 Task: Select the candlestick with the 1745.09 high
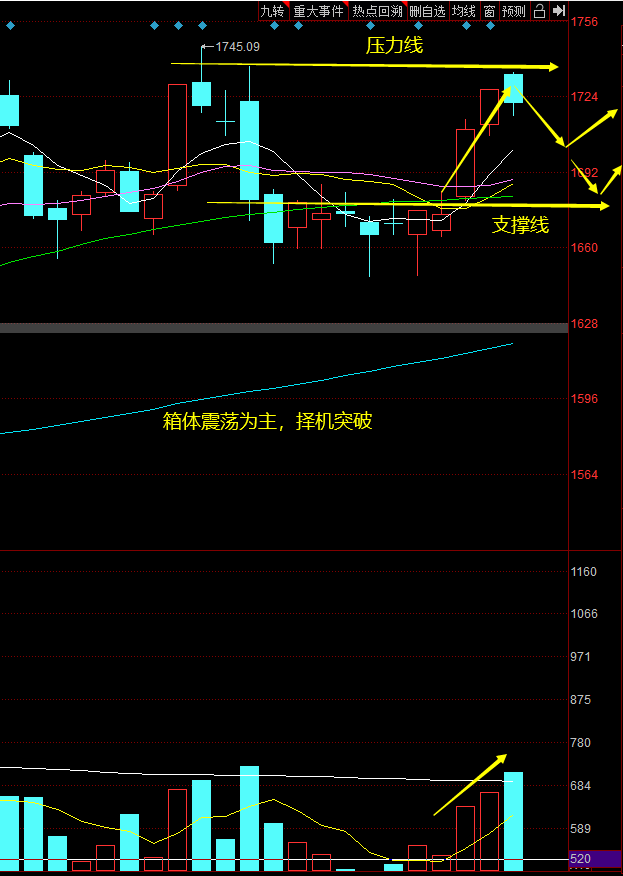coord(202,93)
